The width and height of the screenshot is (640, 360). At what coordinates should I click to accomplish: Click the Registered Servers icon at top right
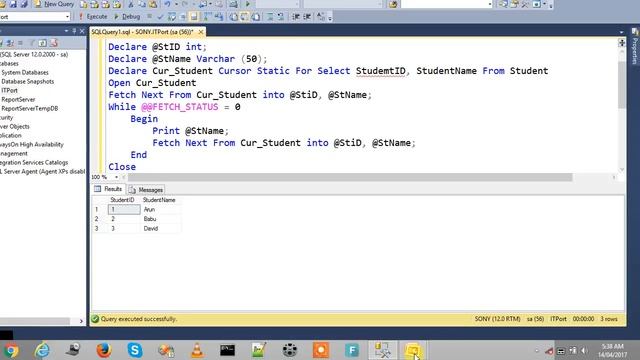[x=503, y=4]
